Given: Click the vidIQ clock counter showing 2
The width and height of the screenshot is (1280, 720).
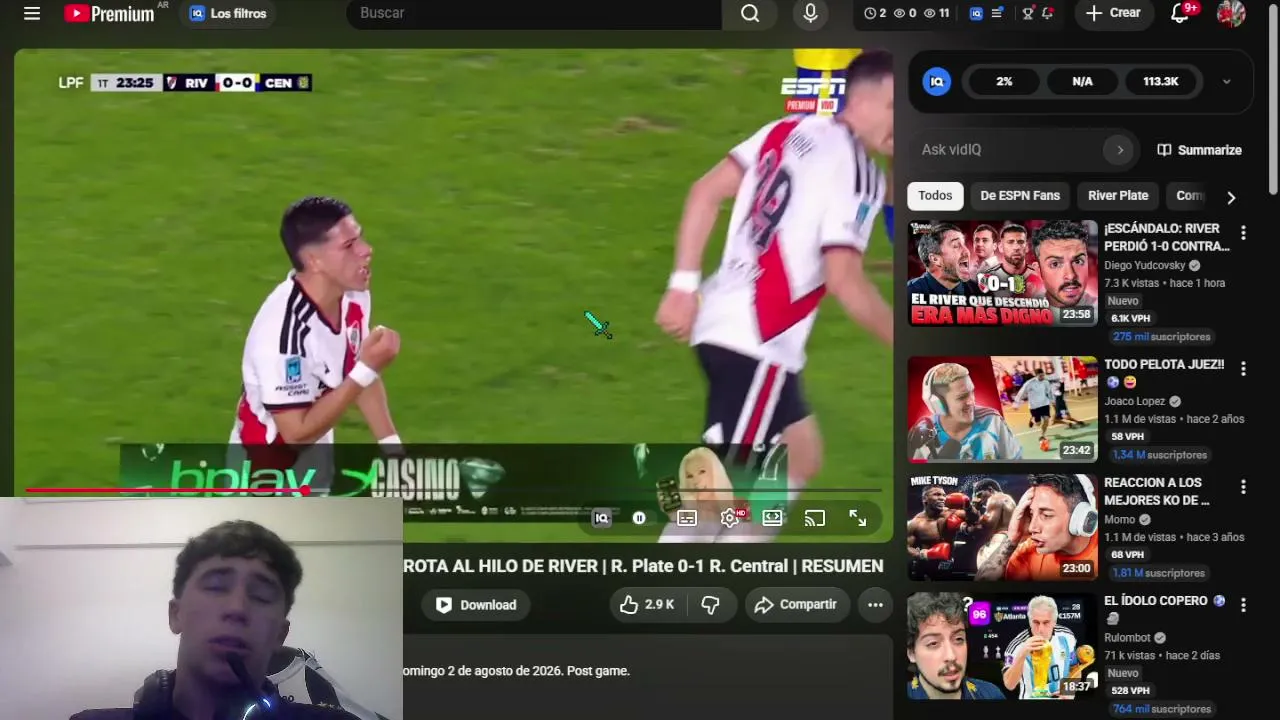Looking at the screenshot, I should point(875,13).
